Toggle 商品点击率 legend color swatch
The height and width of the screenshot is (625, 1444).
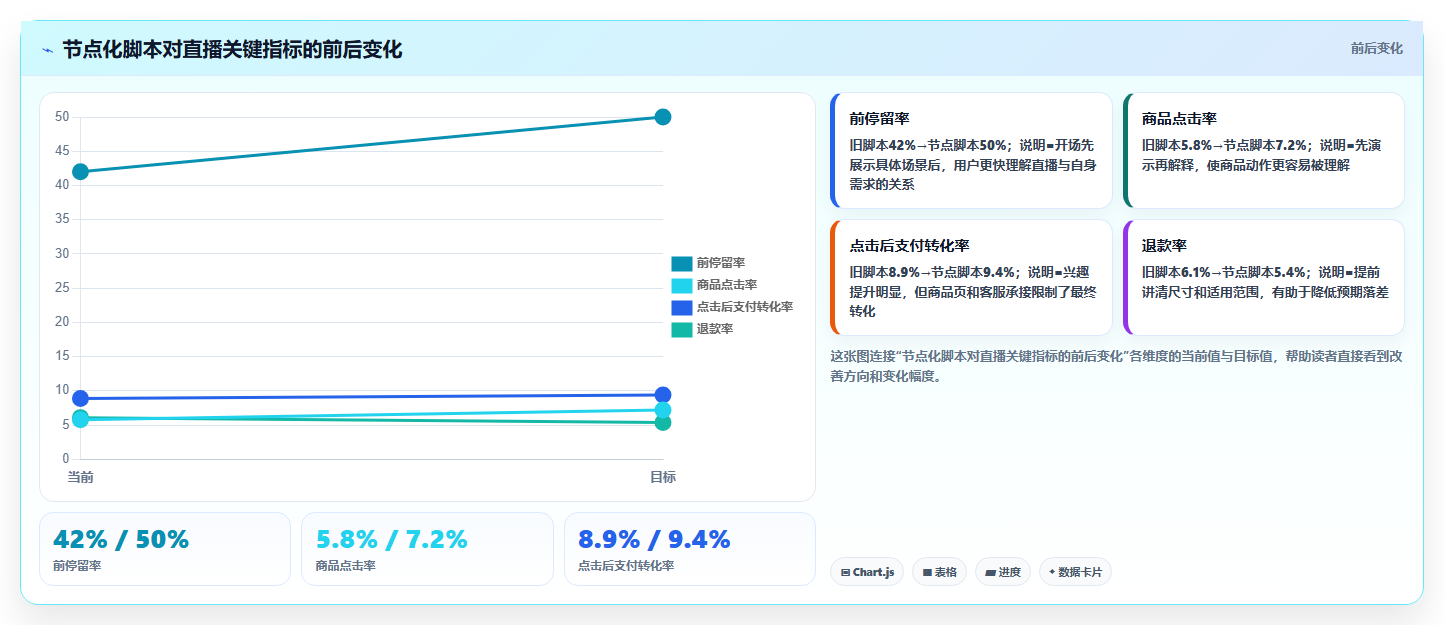681,285
